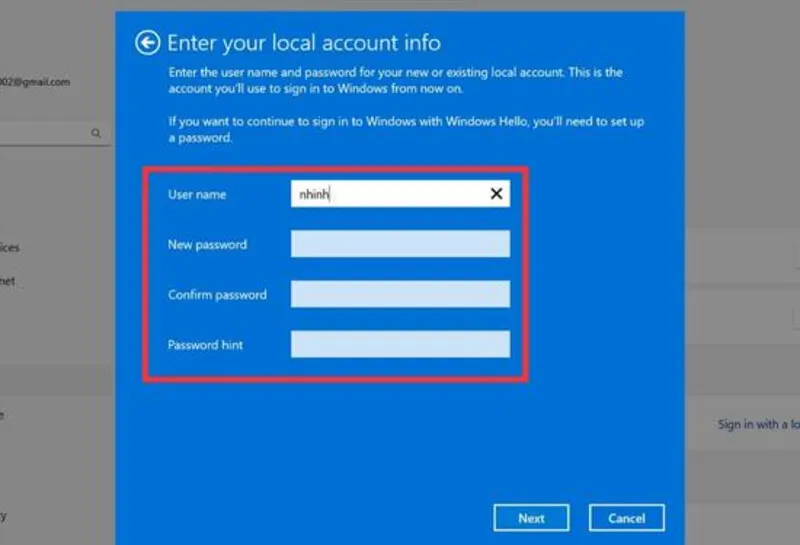The image size is (800, 545).
Task: Click the sidebar item ending in 'ices'
Action: click(9, 247)
